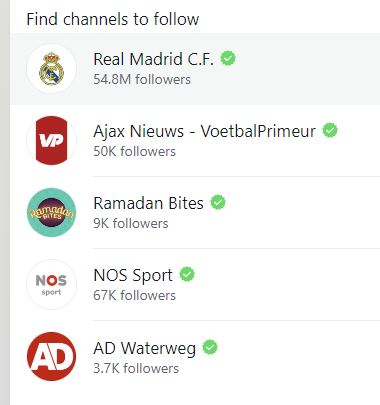
Task: Open the Real Madrid C.F. channel name
Action: click(x=153, y=59)
